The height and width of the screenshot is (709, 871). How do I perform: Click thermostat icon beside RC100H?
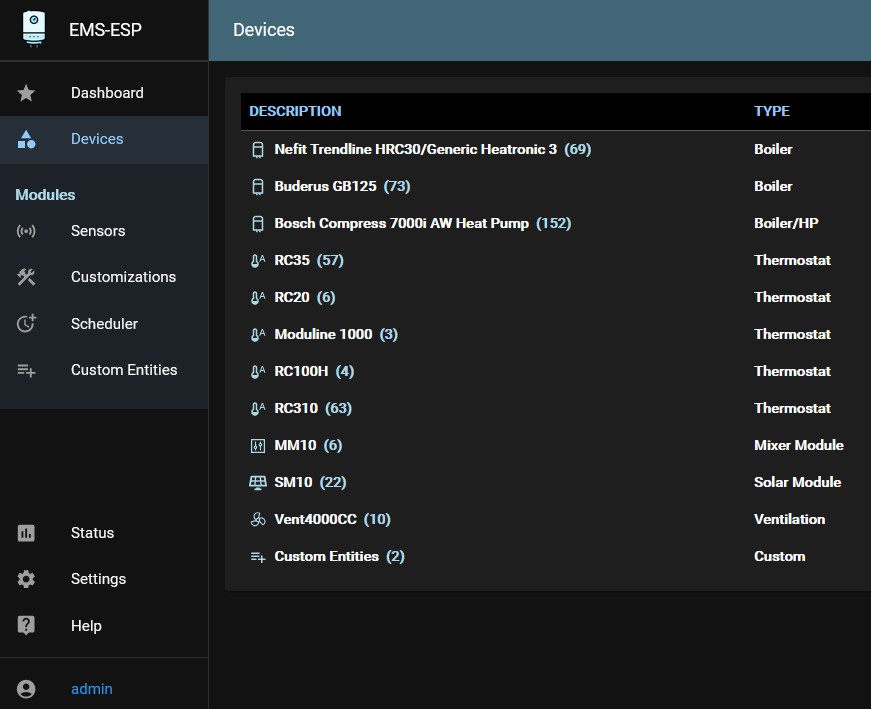[x=258, y=371]
